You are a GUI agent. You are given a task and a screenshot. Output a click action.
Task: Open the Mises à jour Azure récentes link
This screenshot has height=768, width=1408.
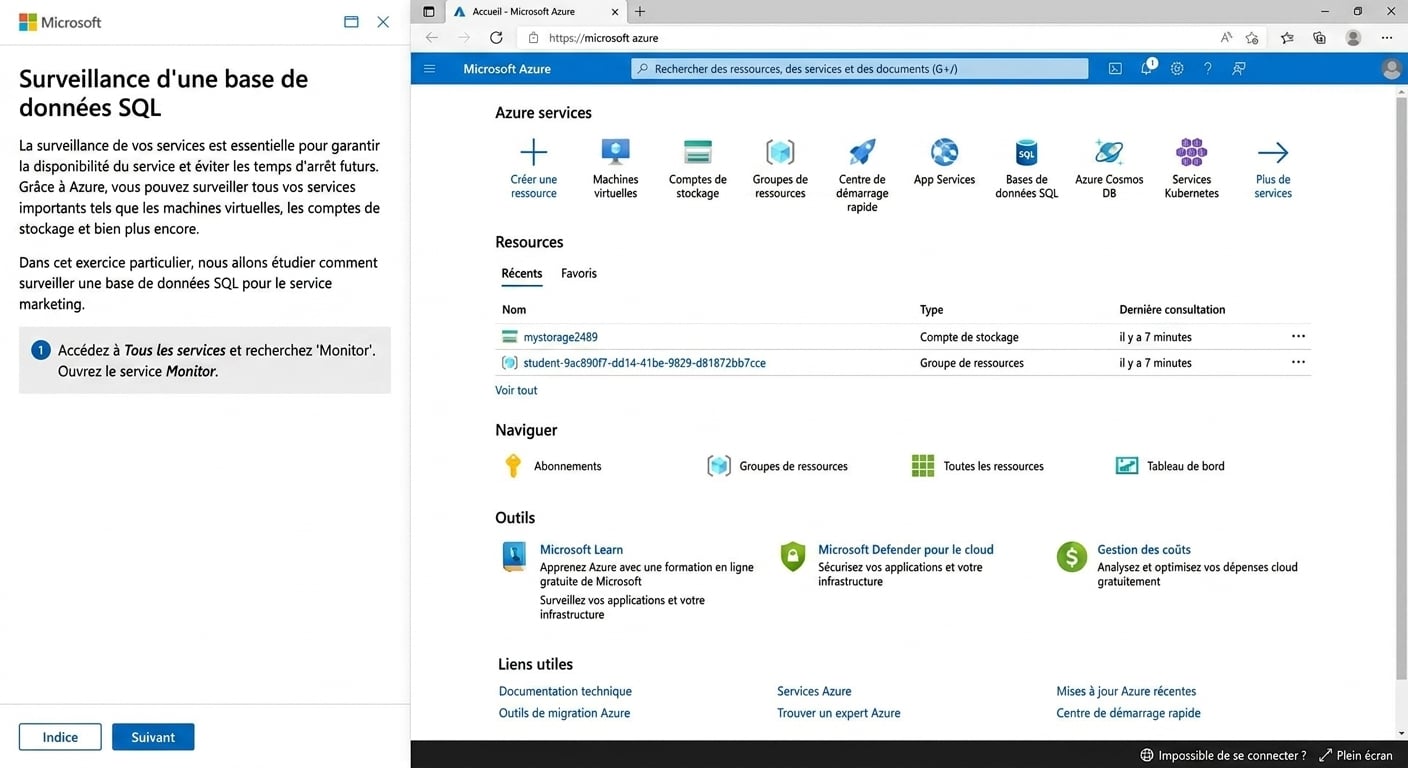[x=1126, y=692]
